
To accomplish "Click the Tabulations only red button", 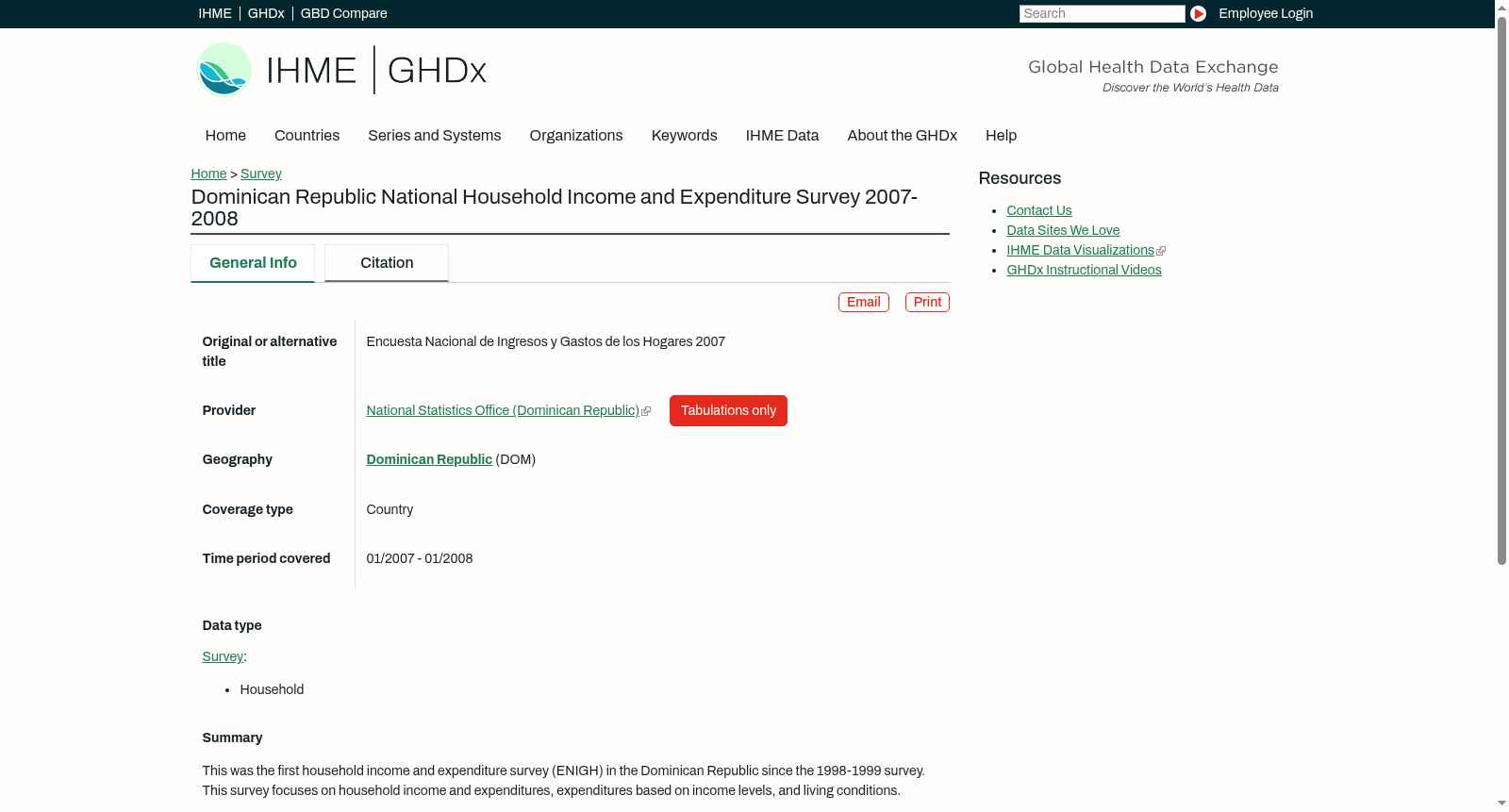I will (728, 411).
